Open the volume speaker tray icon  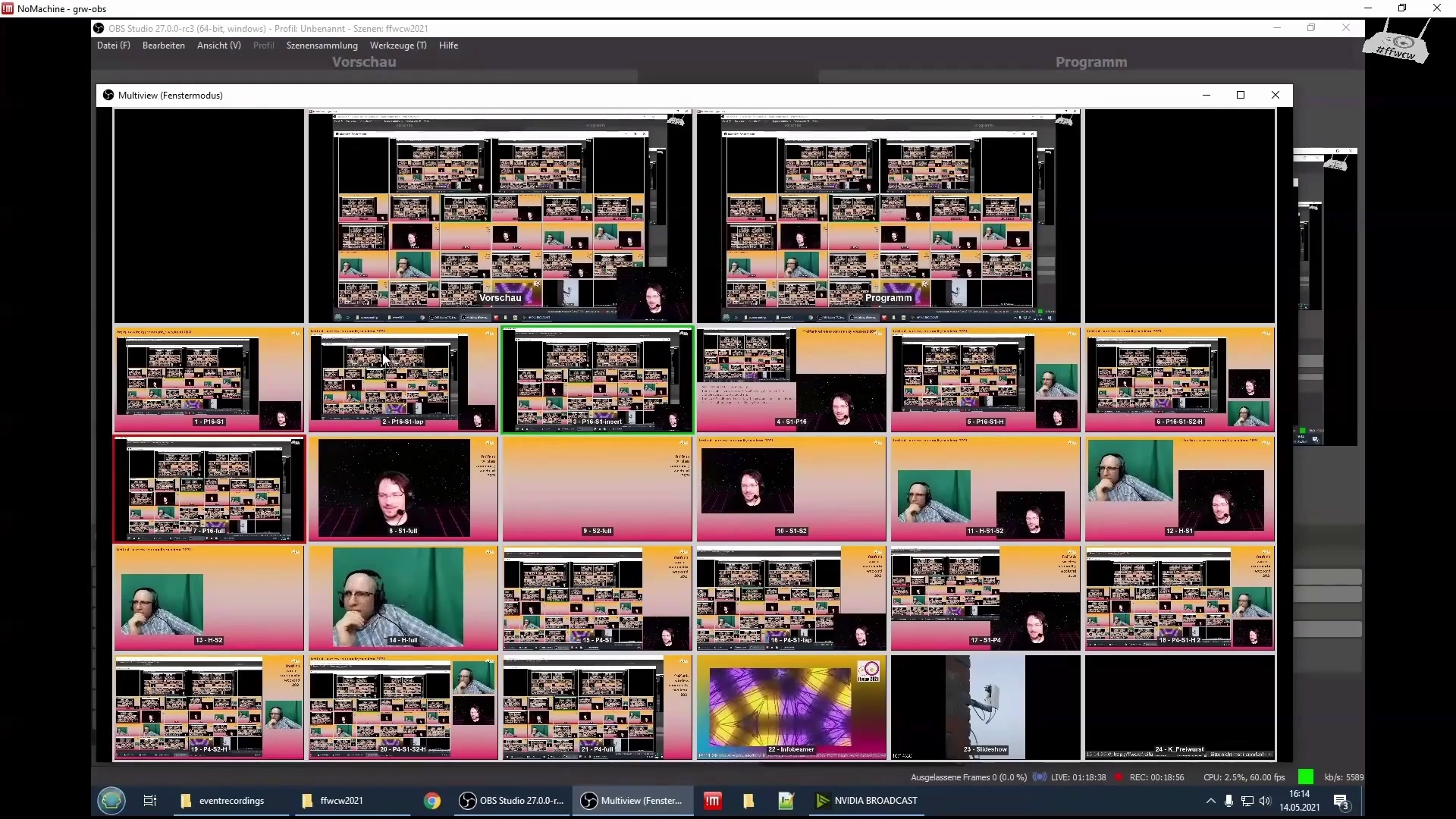click(x=1264, y=801)
